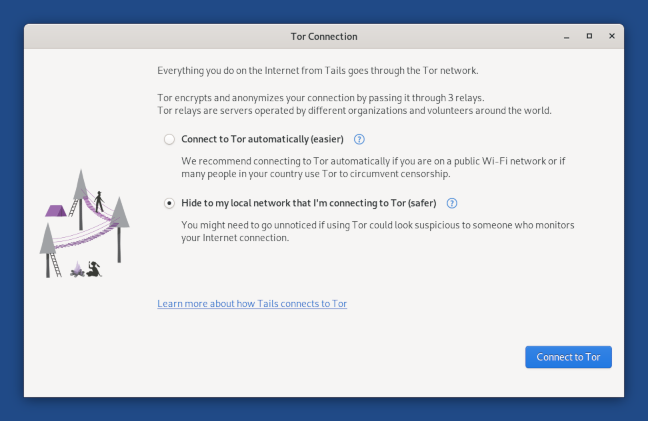Open help for connecting to Tor automatically
The width and height of the screenshot is (648, 421).
359,139
